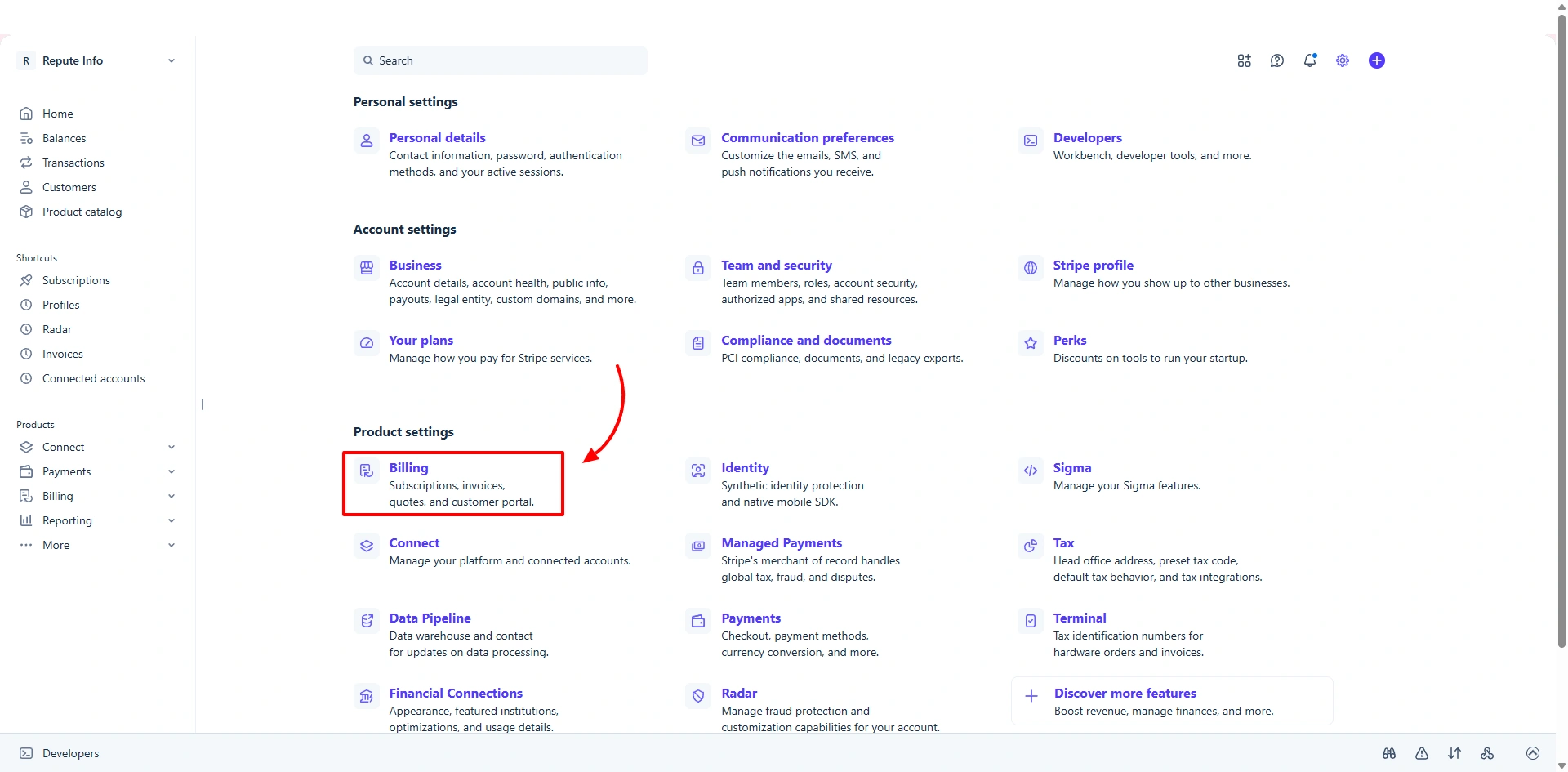Open the apps grid icon in header

click(x=1244, y=60)
